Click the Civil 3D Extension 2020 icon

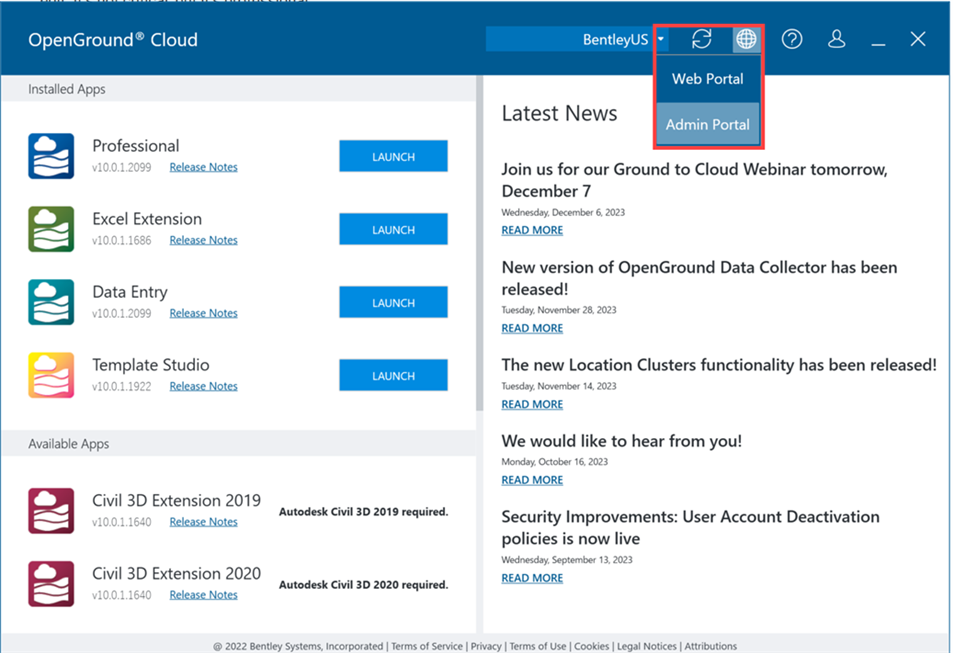[51, 584]
